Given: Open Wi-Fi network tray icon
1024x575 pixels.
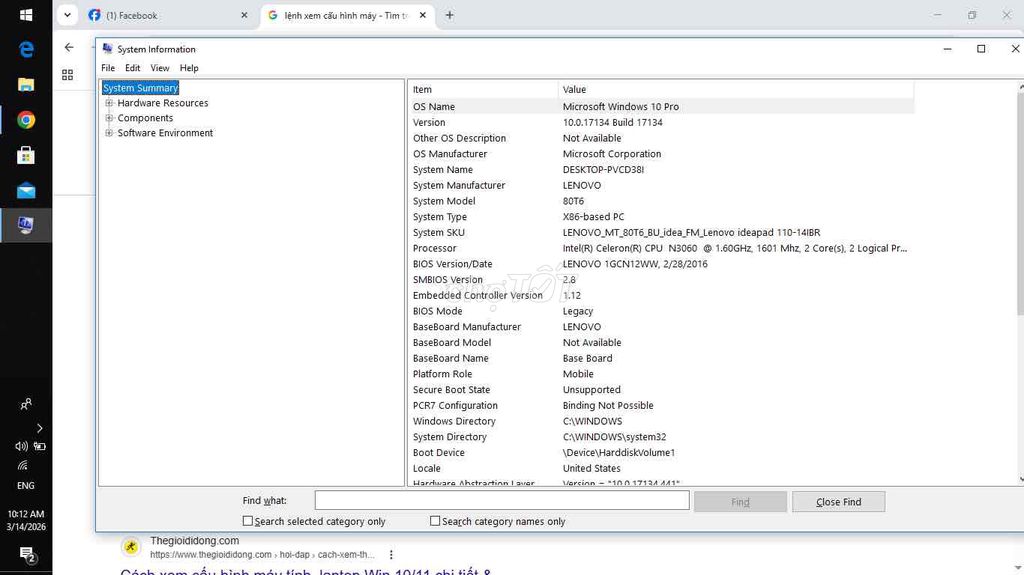Looking at the screenshot, I should coord(23,465).
